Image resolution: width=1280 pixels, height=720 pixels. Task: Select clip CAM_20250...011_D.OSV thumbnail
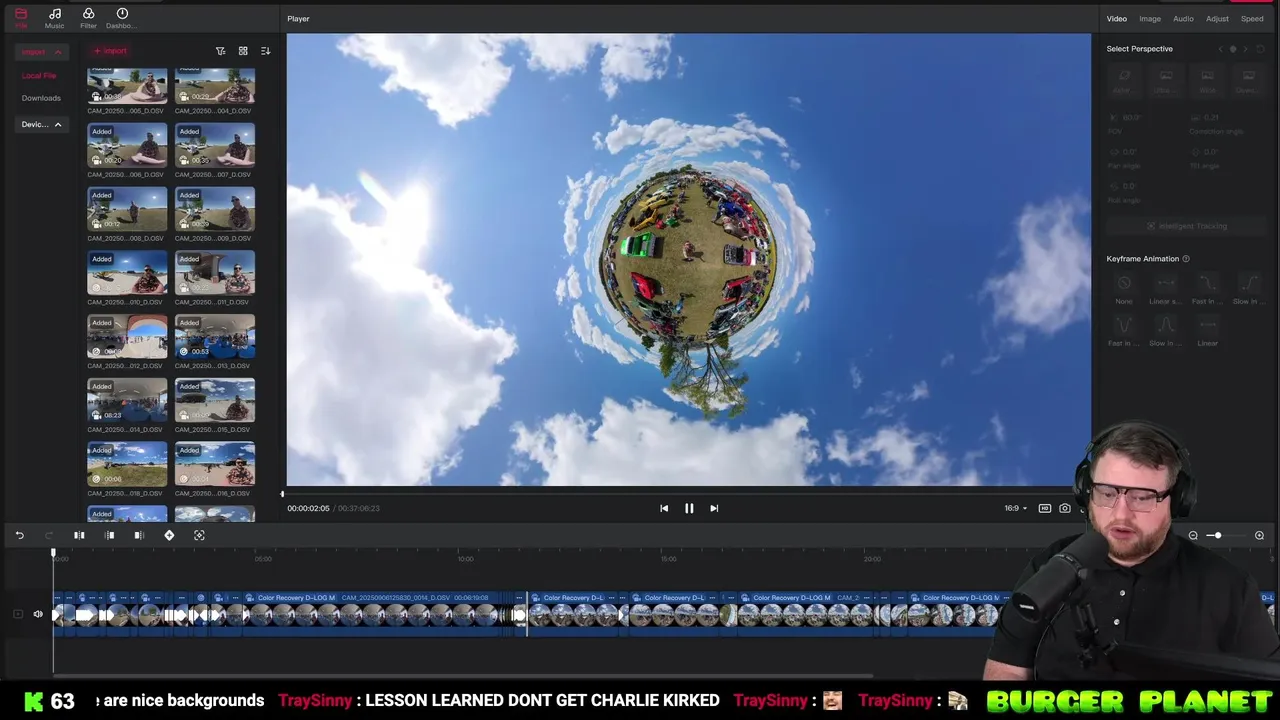point(215,273)
